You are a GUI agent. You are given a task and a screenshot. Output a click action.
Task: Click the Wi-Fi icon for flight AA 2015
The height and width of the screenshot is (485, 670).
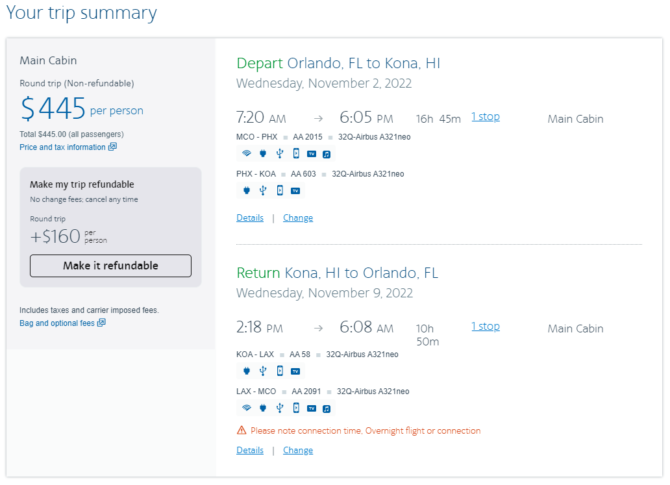click(x=247, y=153)
